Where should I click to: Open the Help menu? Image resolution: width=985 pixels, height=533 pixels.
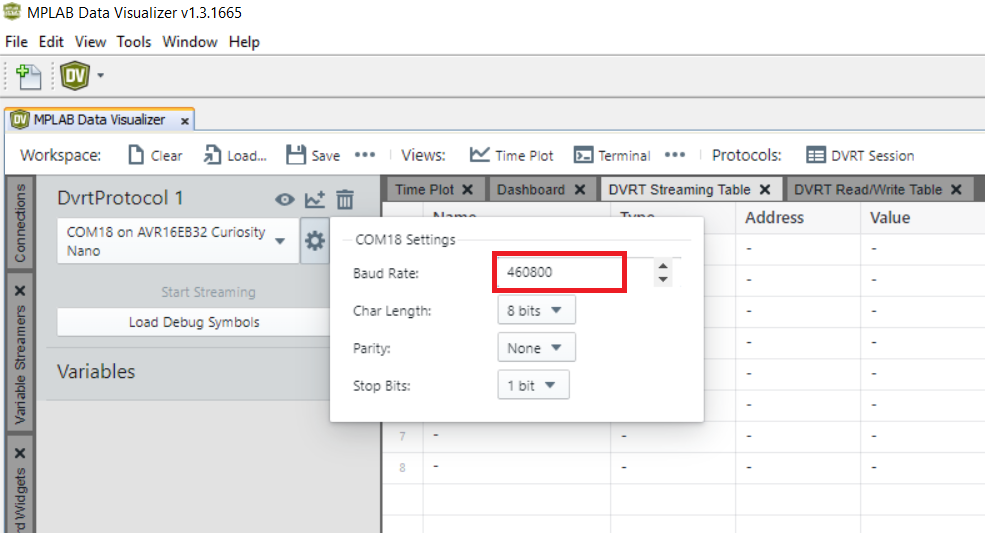244,42
